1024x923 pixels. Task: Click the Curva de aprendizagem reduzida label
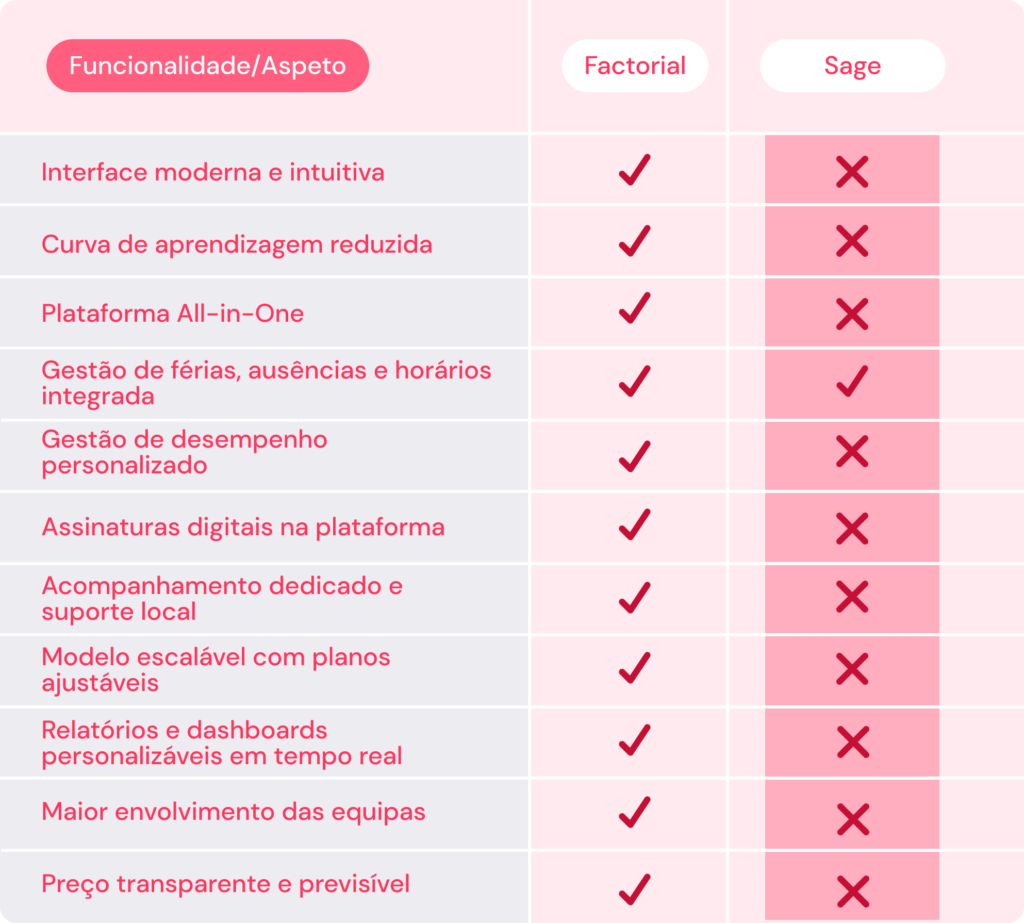(x=236, y=245)
